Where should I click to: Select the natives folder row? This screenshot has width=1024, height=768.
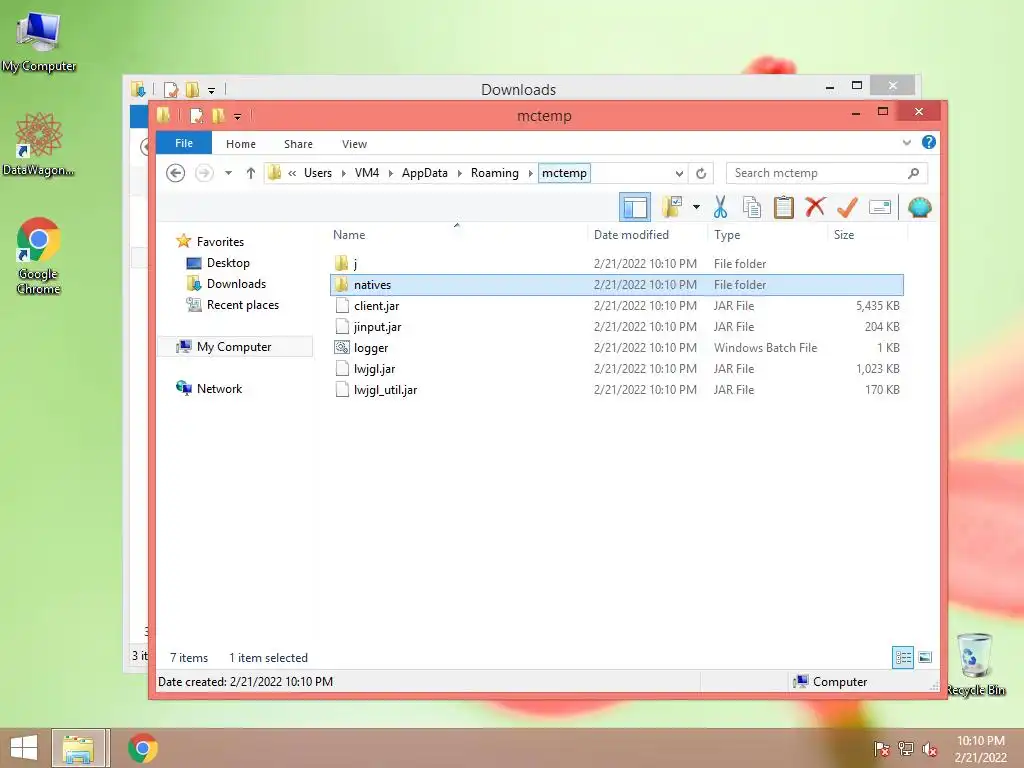(x=616, y=285)
